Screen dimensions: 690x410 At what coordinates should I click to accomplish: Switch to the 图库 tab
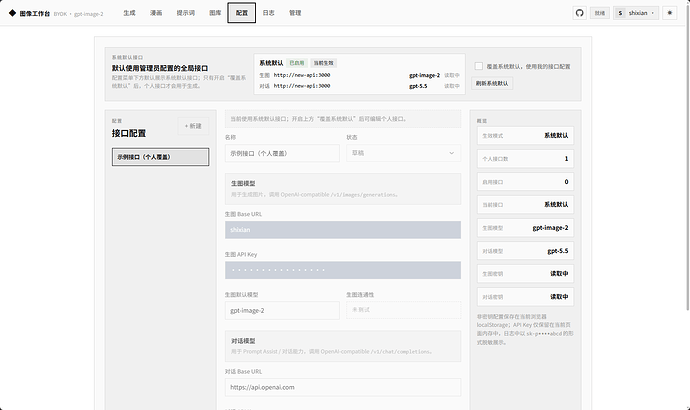click(215, 13)
